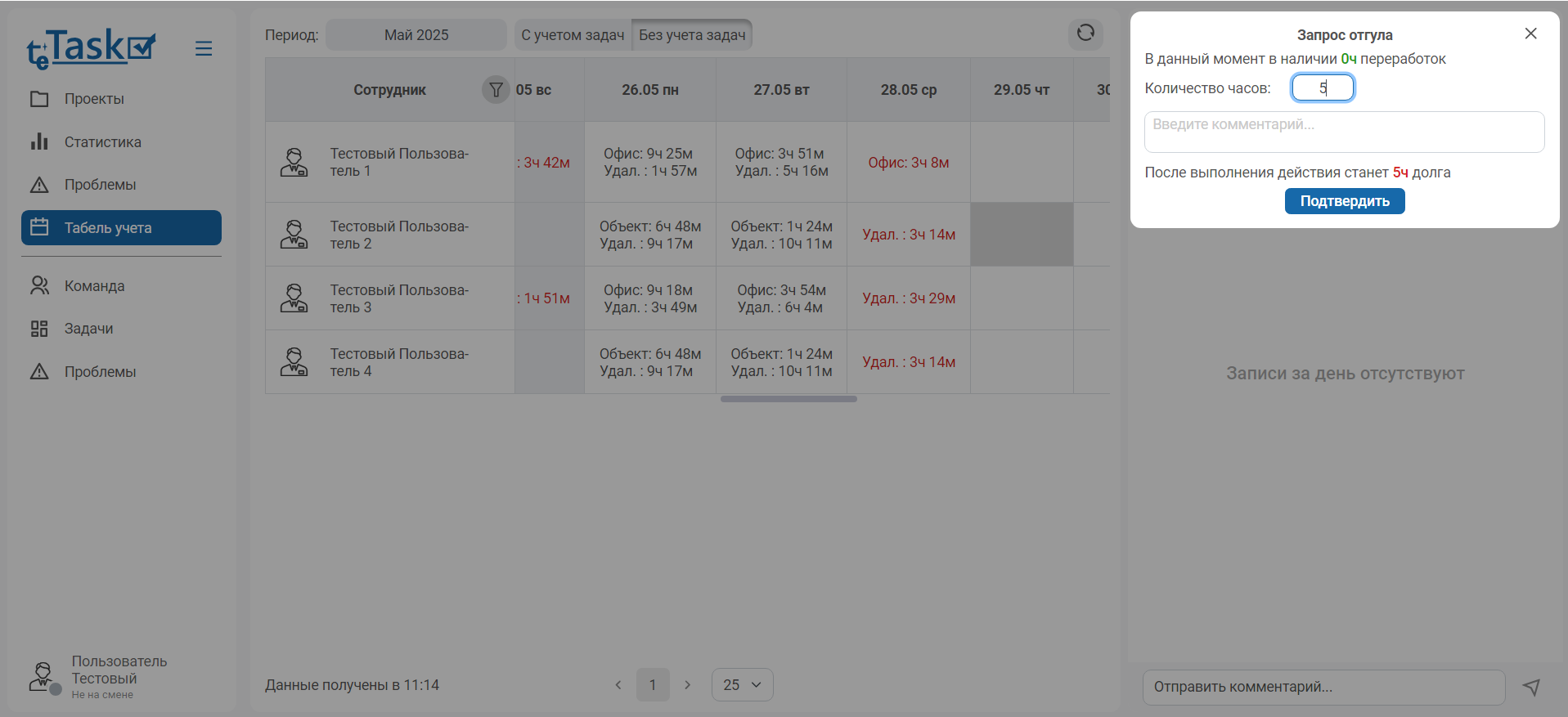Click page number 1 button
Image resolution: width=1568 pixels, height=717 pixels.
coord(653,685)
